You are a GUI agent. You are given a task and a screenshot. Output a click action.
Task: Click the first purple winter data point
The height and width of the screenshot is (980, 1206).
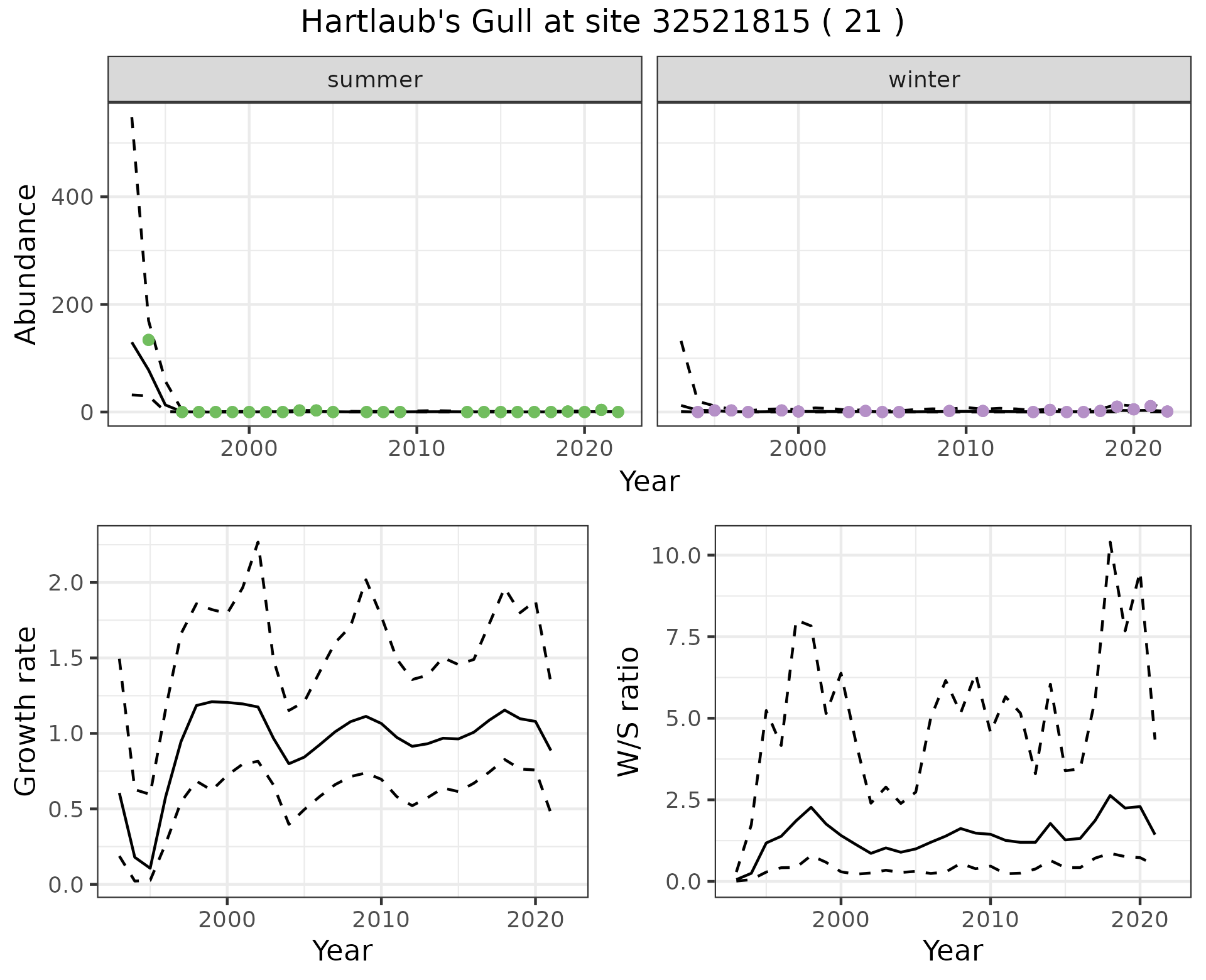pos(697,412)
